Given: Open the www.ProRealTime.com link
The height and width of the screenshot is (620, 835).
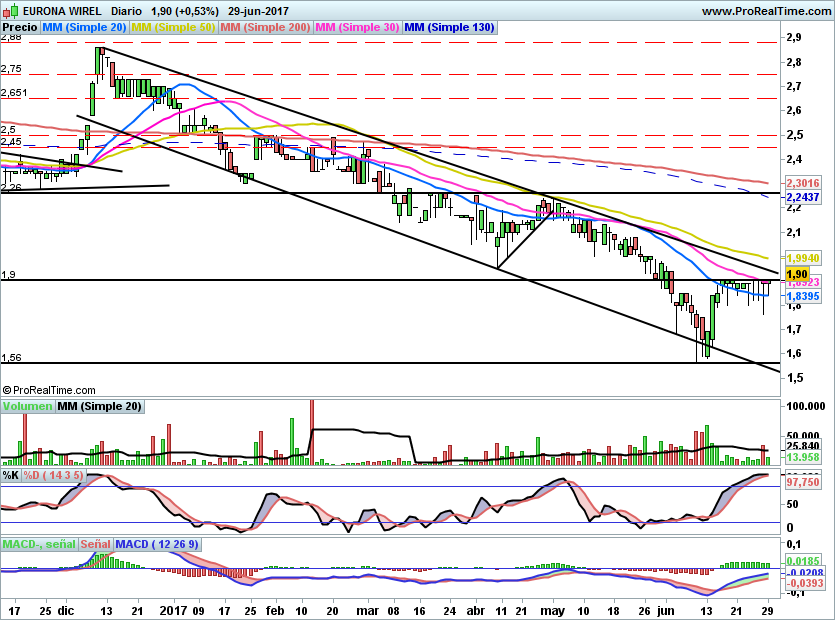Looking at the screenshot, I should pyautogui.click(x=765, y=11).
